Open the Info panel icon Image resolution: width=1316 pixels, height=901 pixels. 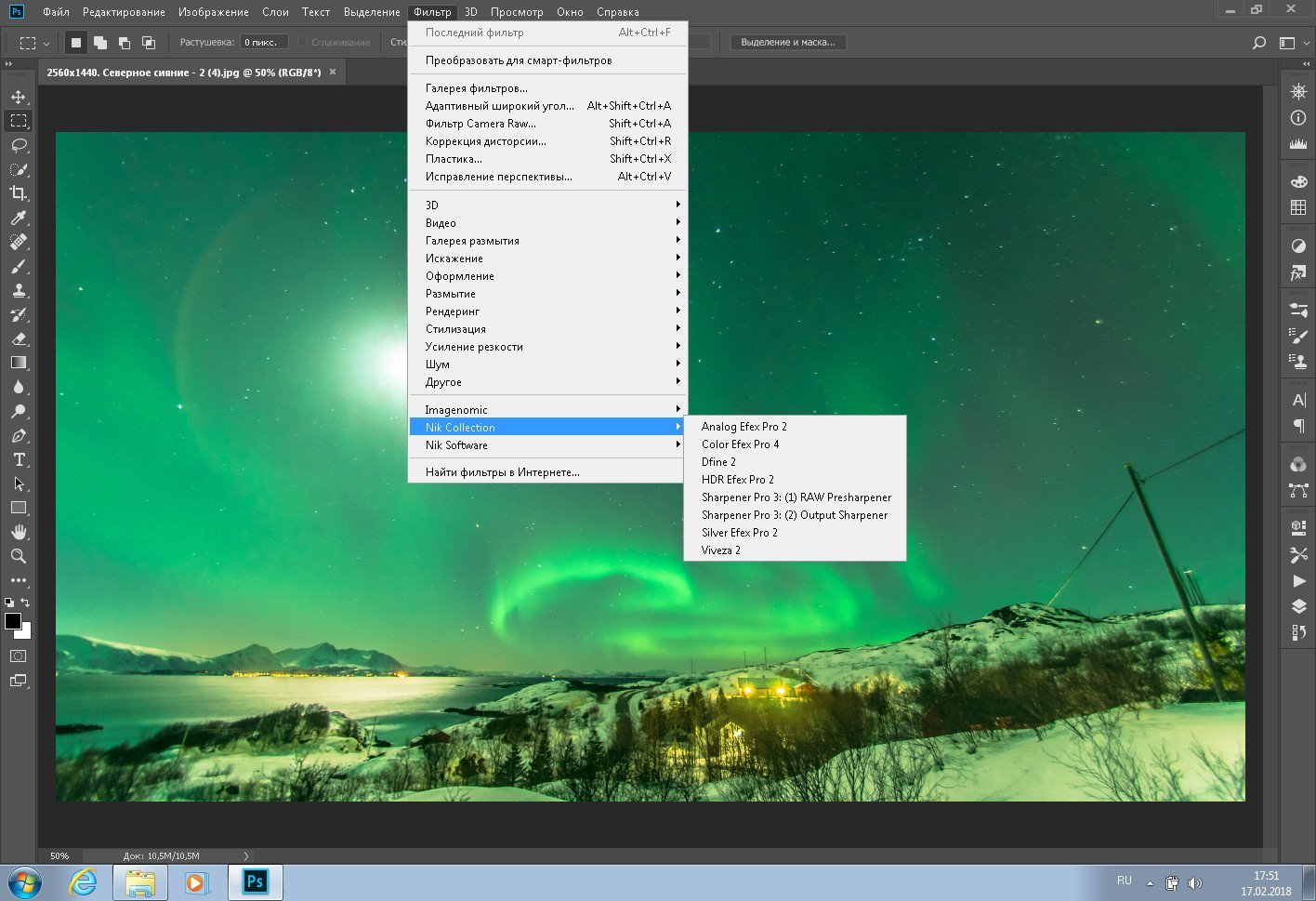coord(1298,118)
